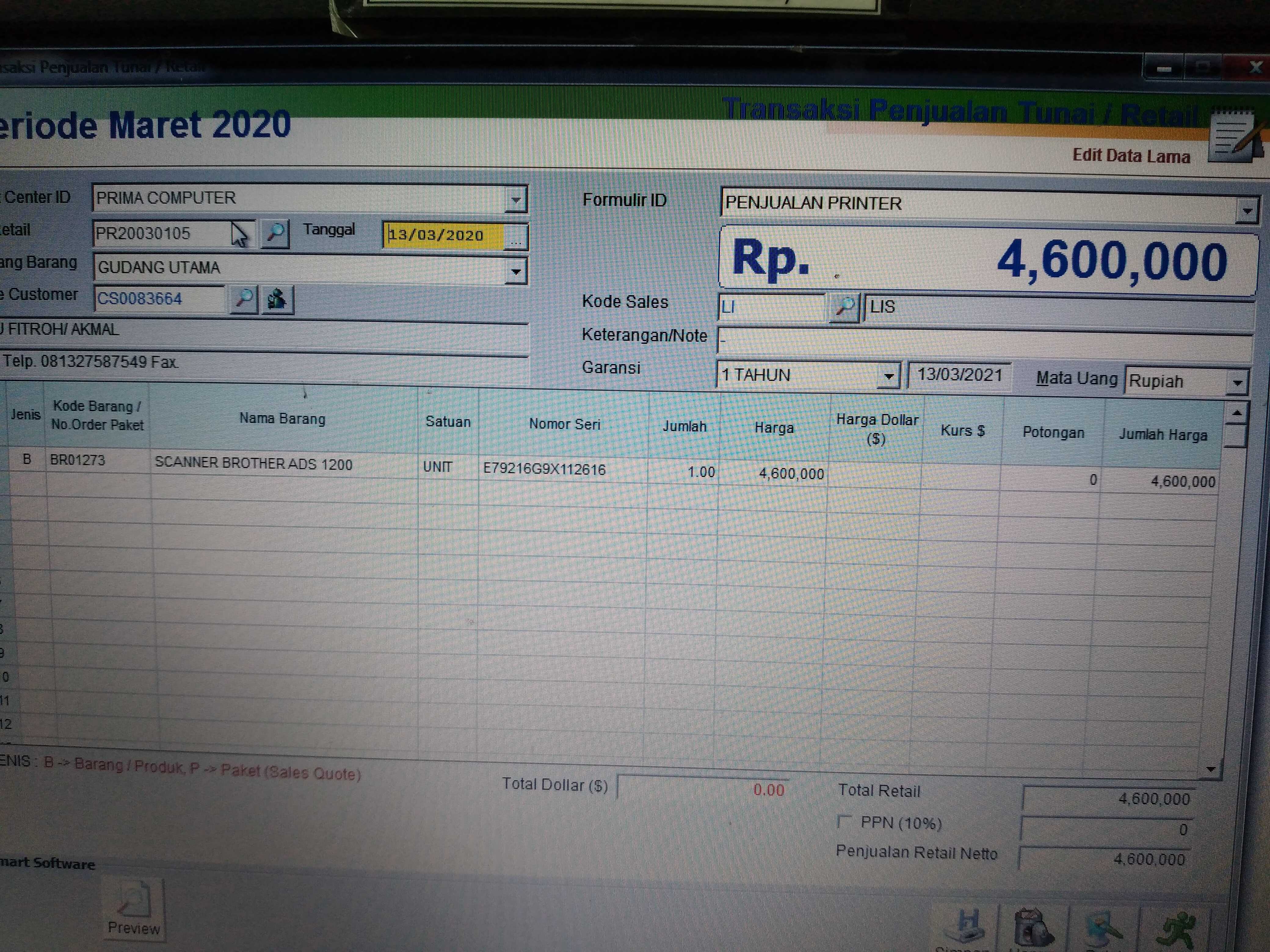
Task: Expand the Garansi 1 TAHUN dropdown
Action: click(x=888, y=377)
